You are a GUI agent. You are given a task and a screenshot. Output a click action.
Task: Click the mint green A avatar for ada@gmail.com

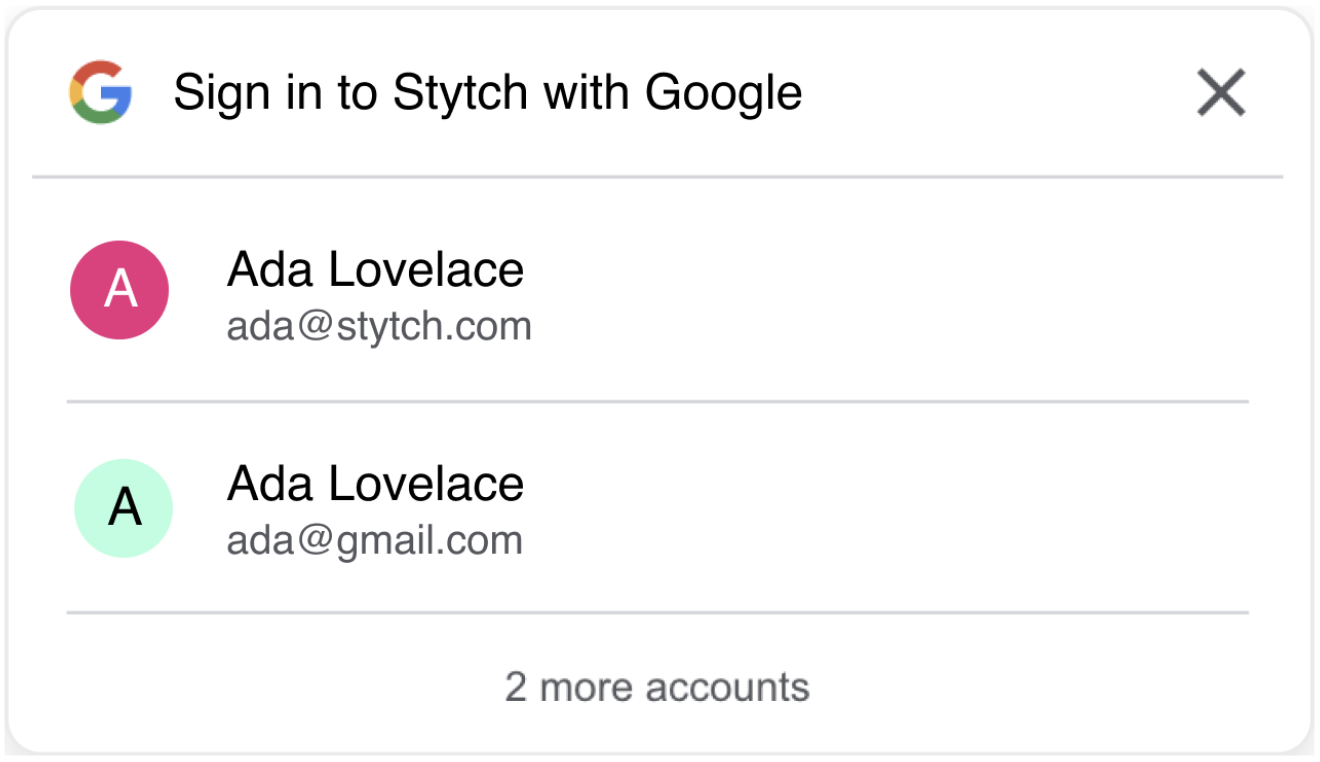(124, 508)
